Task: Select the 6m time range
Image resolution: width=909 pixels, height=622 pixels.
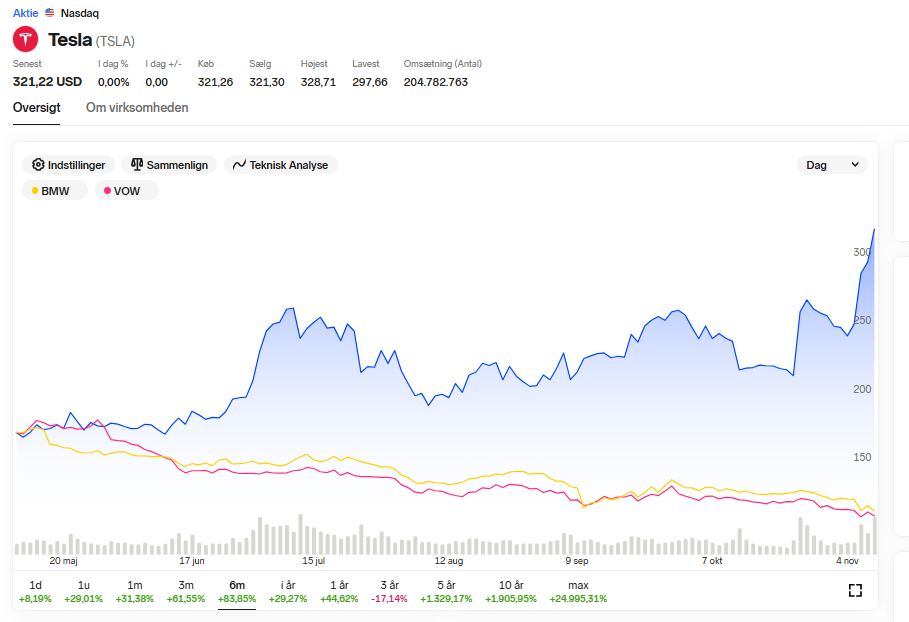Action: pyautogui.click(x=237, y=591)
